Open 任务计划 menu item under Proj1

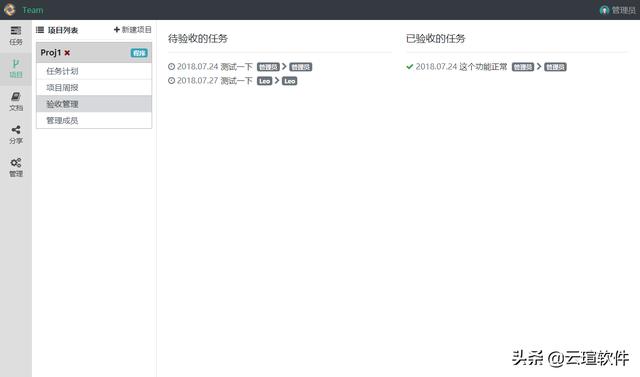click(x=94, y=71)
